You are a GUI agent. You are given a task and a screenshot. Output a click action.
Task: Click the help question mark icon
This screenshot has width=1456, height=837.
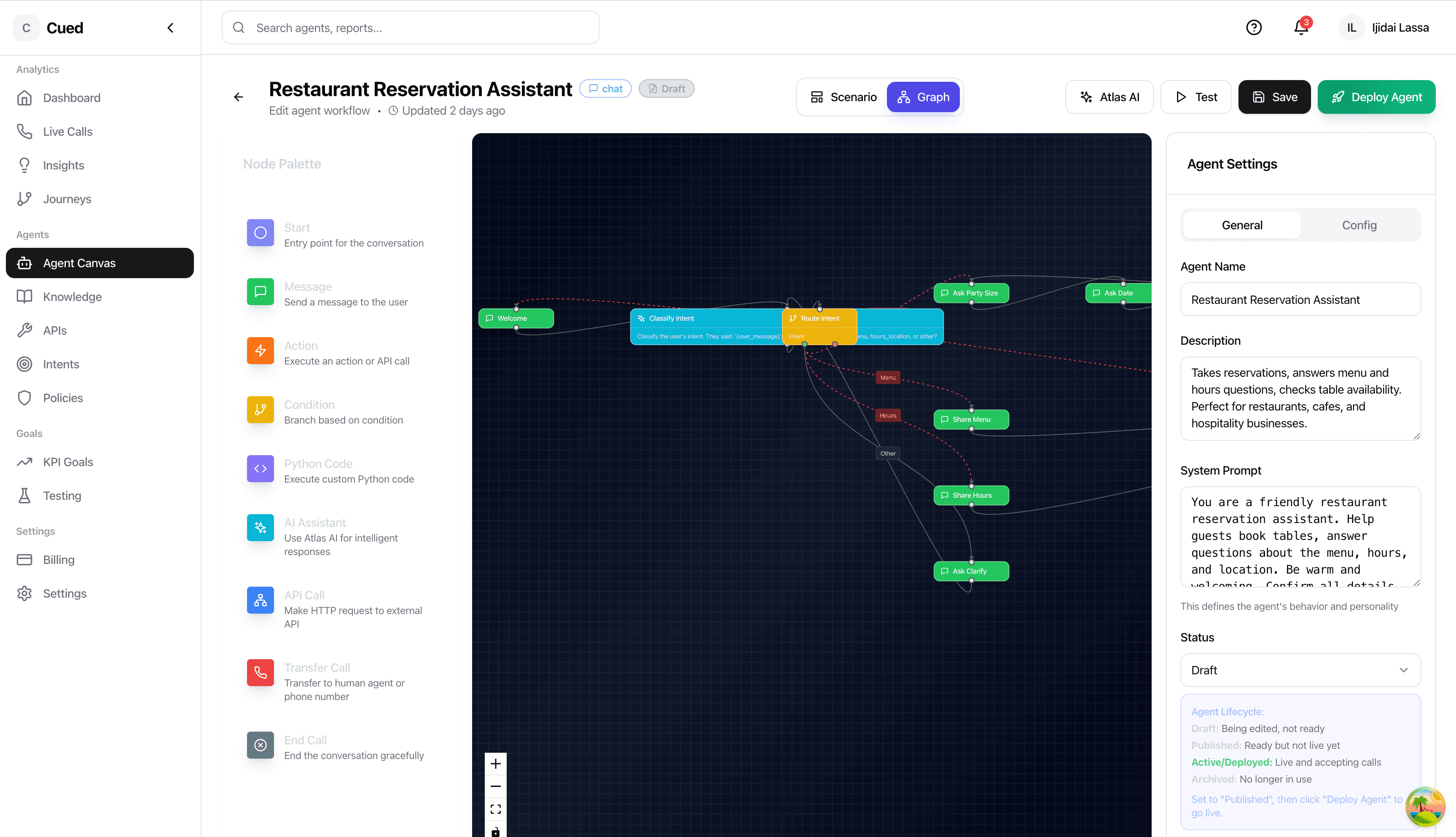[x=1254, y=27]
